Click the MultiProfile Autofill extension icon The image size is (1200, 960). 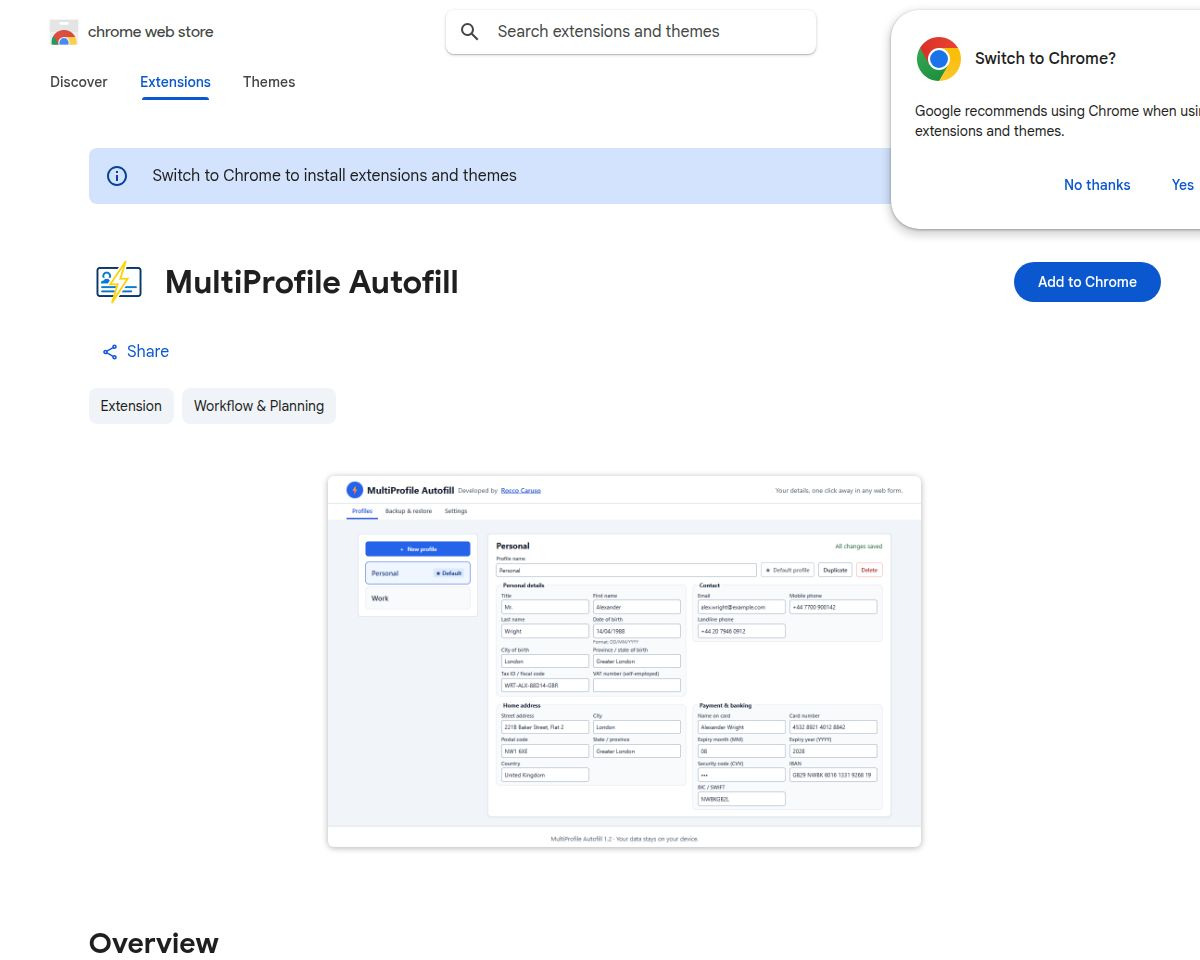click(x=119, y=282)
